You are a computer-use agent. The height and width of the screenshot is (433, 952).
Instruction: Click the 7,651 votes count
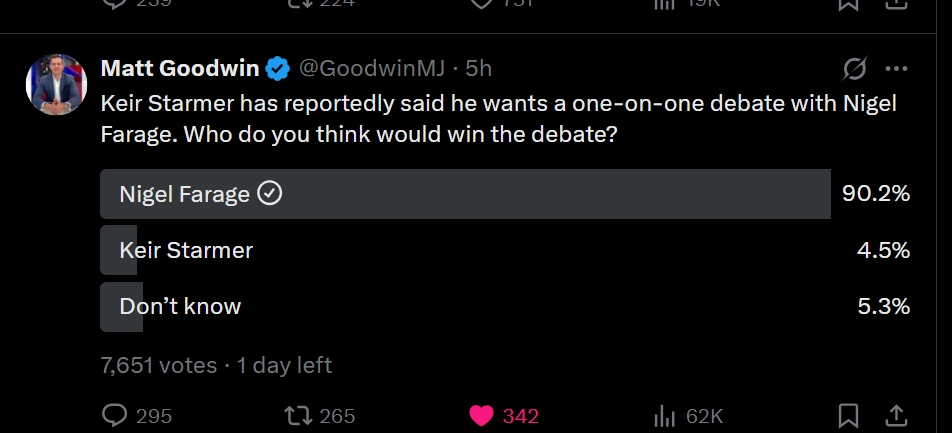click(159, 365)
